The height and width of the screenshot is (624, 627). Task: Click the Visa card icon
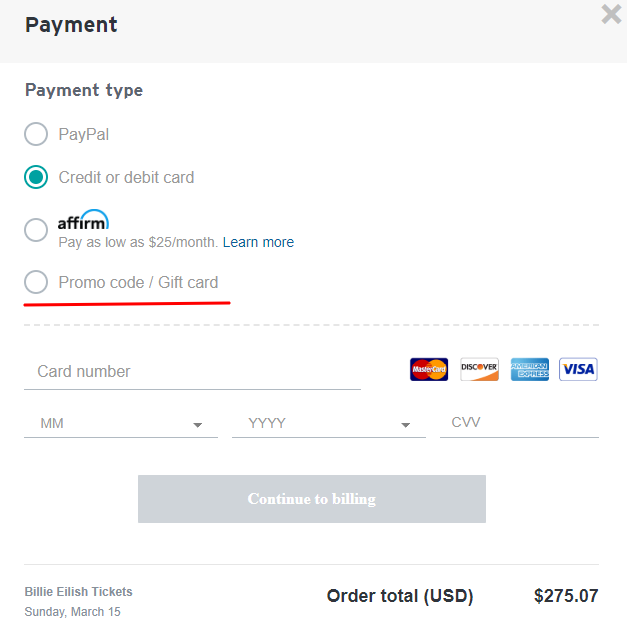(x=578, y=369)
